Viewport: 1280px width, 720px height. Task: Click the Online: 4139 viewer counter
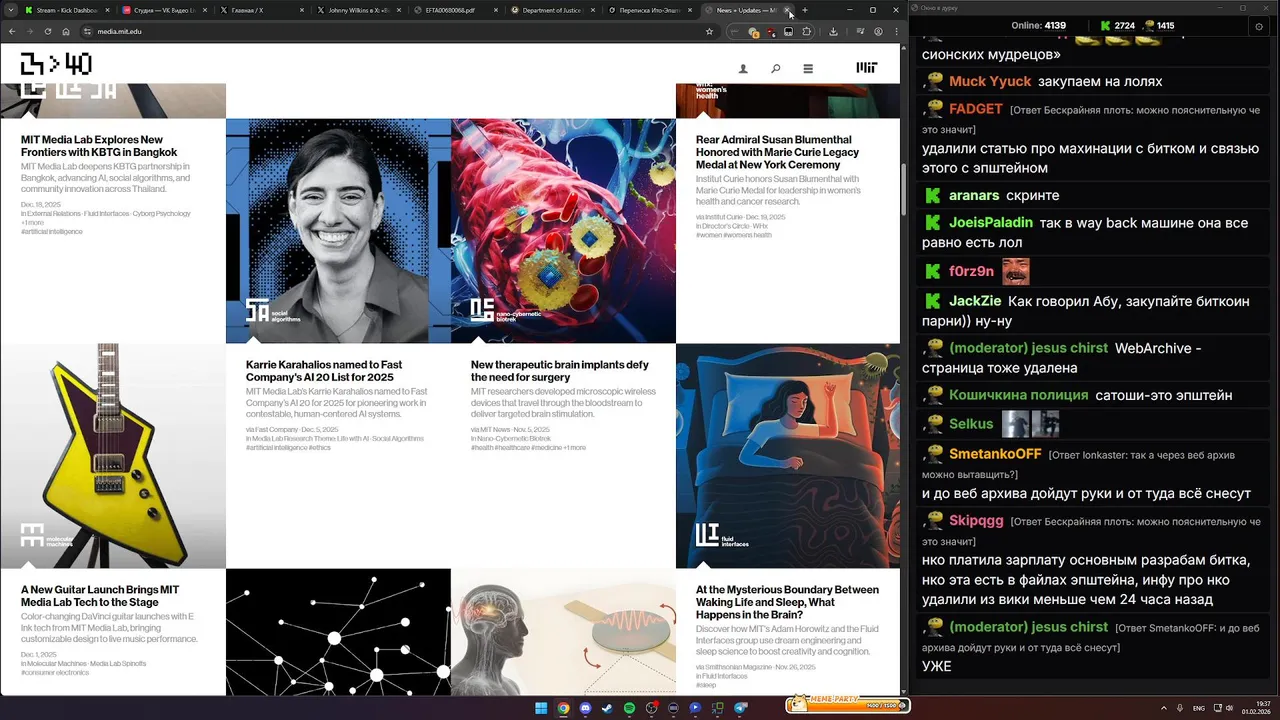tap(1038, 26)
